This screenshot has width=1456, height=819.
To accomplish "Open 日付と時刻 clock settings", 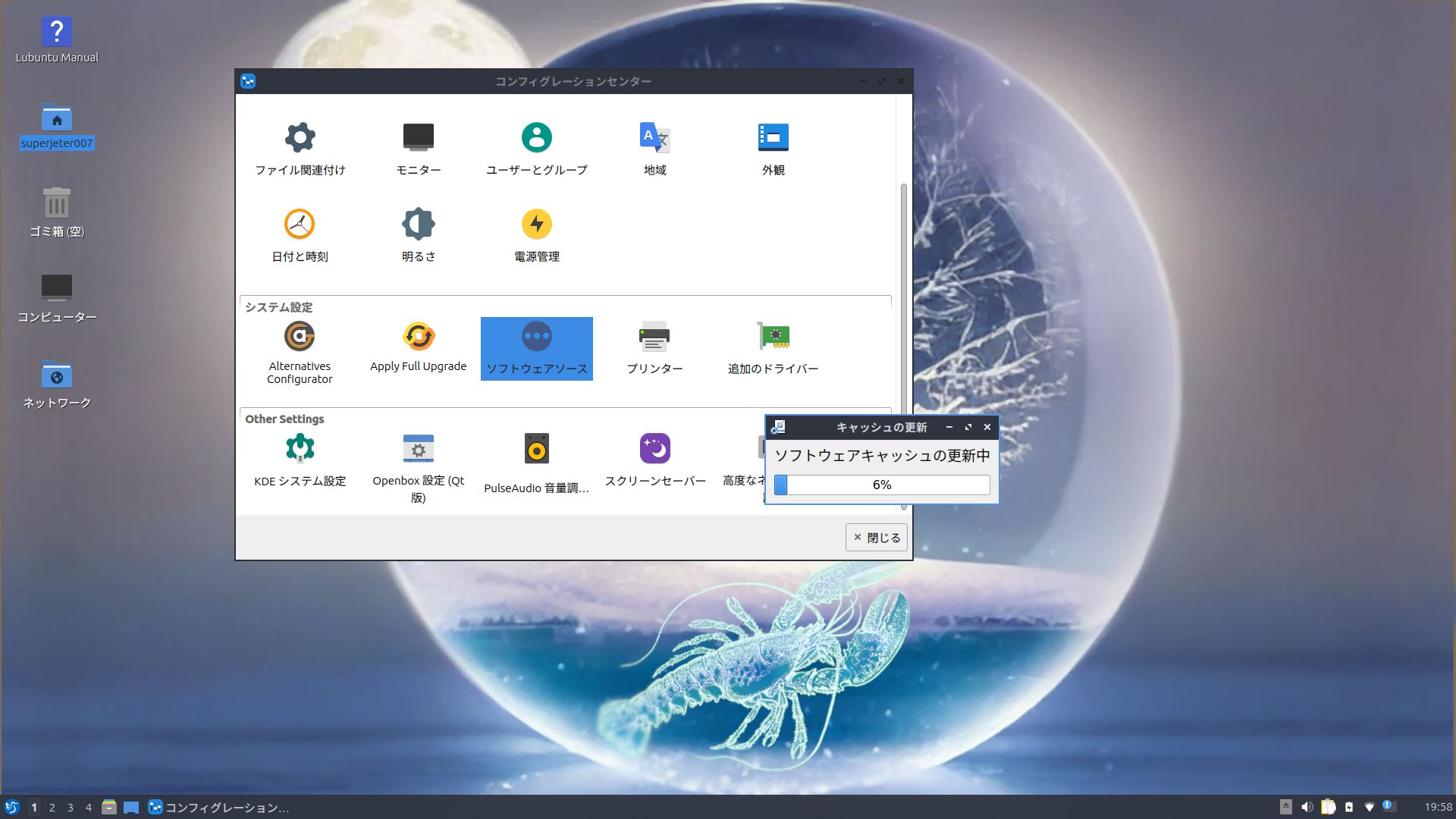I will (300, 225).
